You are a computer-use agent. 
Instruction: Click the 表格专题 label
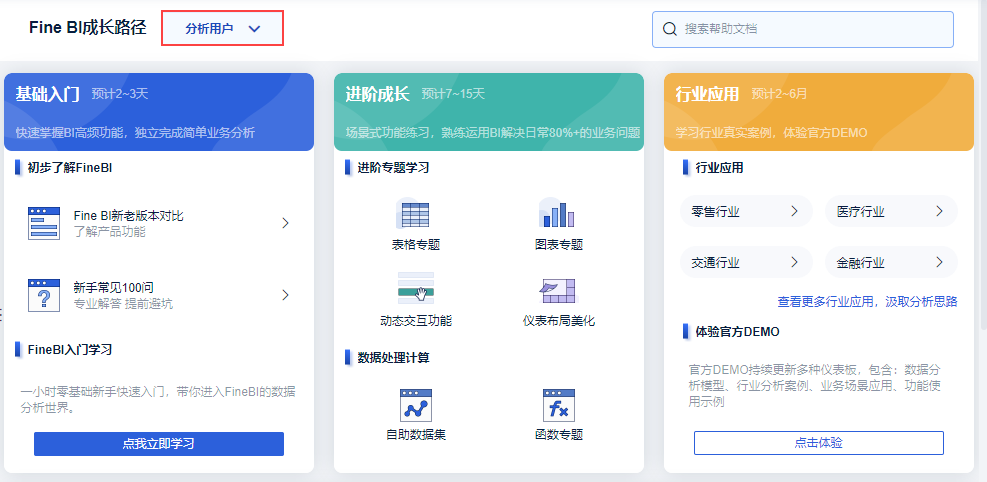click(415, 245)
